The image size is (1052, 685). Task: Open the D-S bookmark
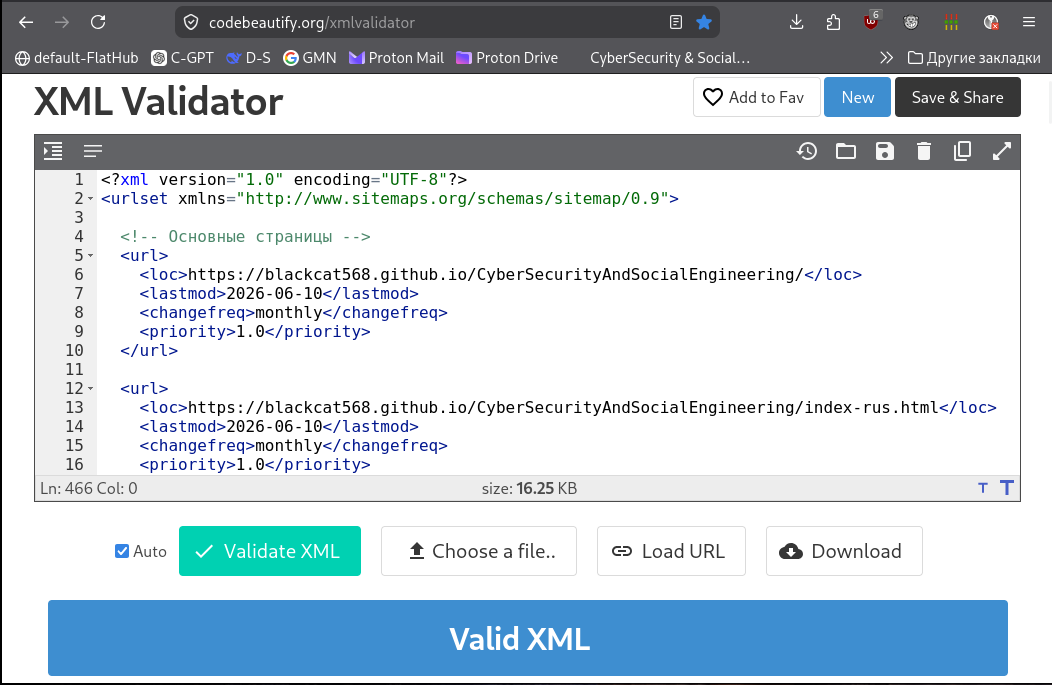(248, 58)
